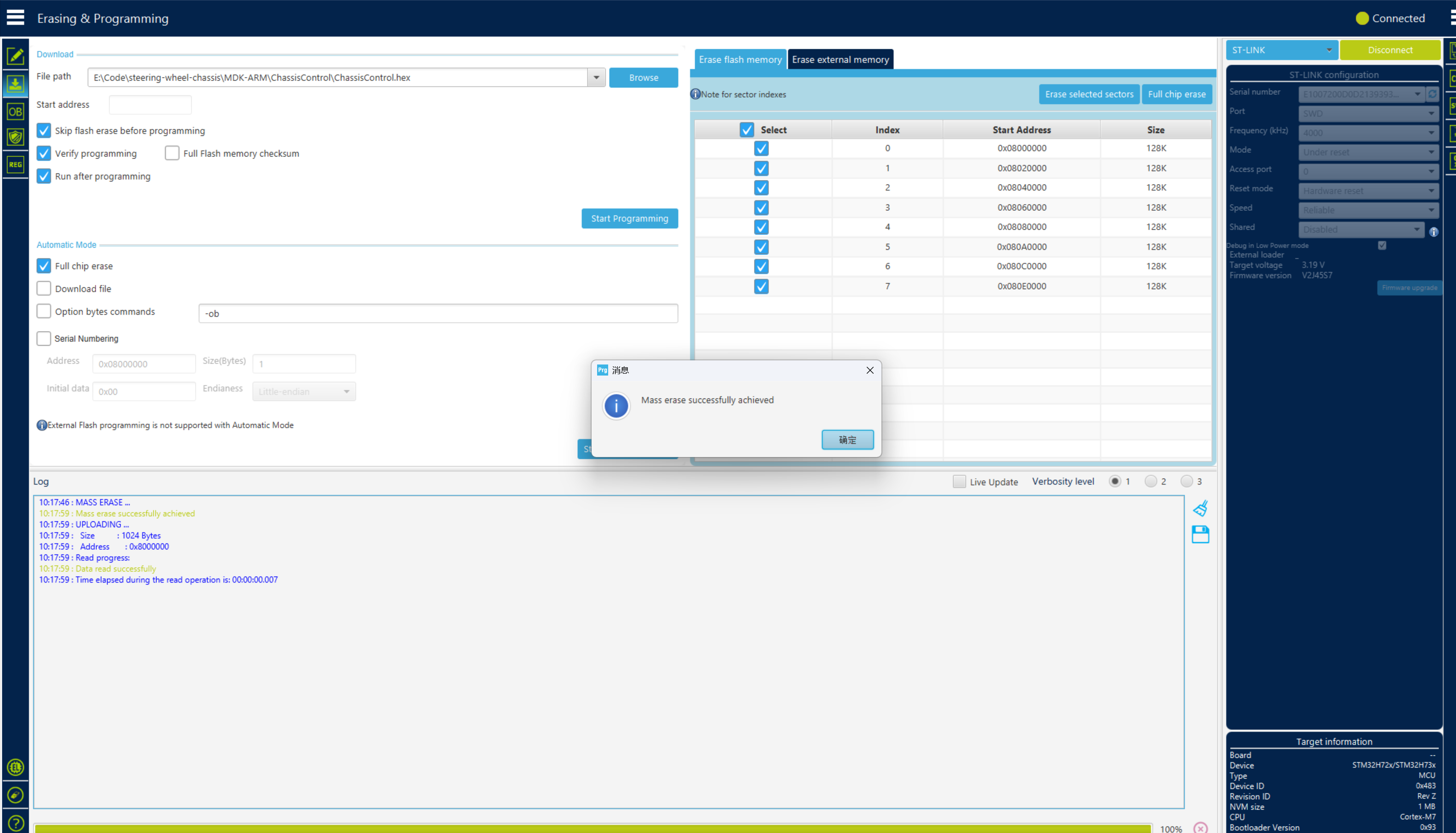Expand the File path dropdown arrow
The width and height of the screenshot is (1456, 833).
pyautogui.click(x=596, y=77)
